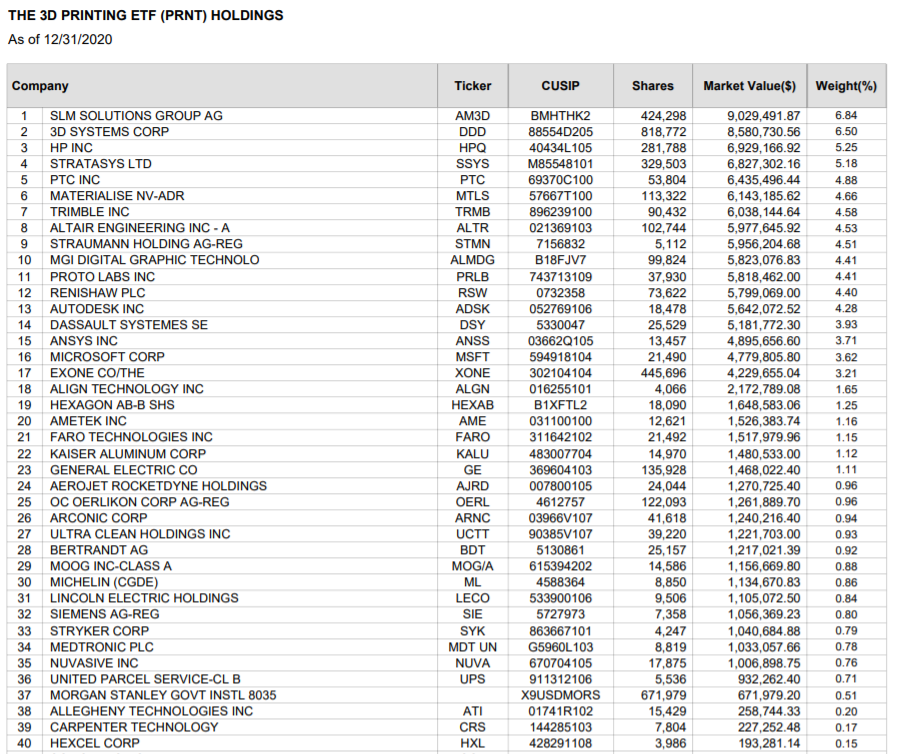Click the HP INC company cell
The height and width of the screenshot is (754, 904).
click(71, 148)
